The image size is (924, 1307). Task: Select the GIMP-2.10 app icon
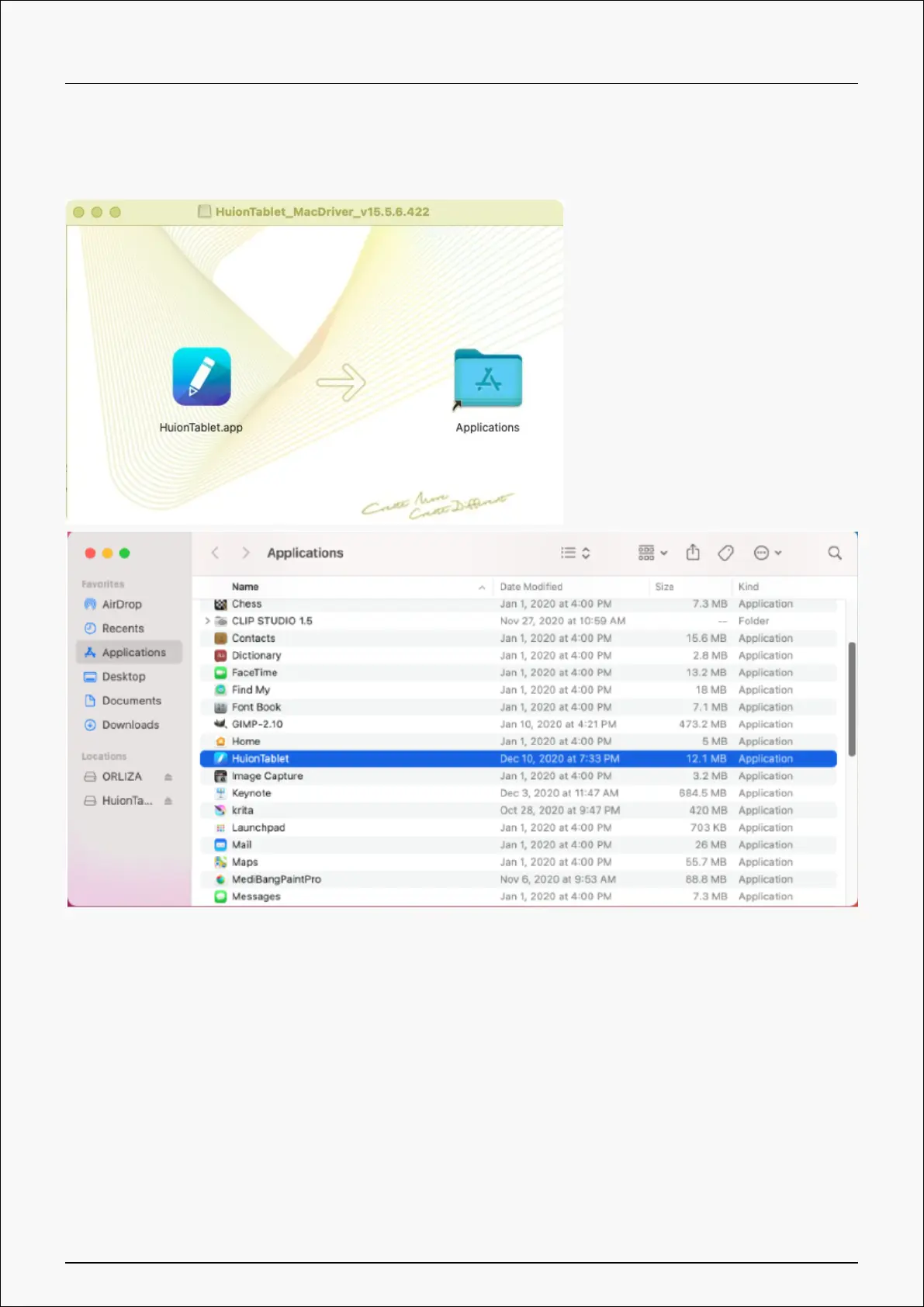[x=220, y=724]
